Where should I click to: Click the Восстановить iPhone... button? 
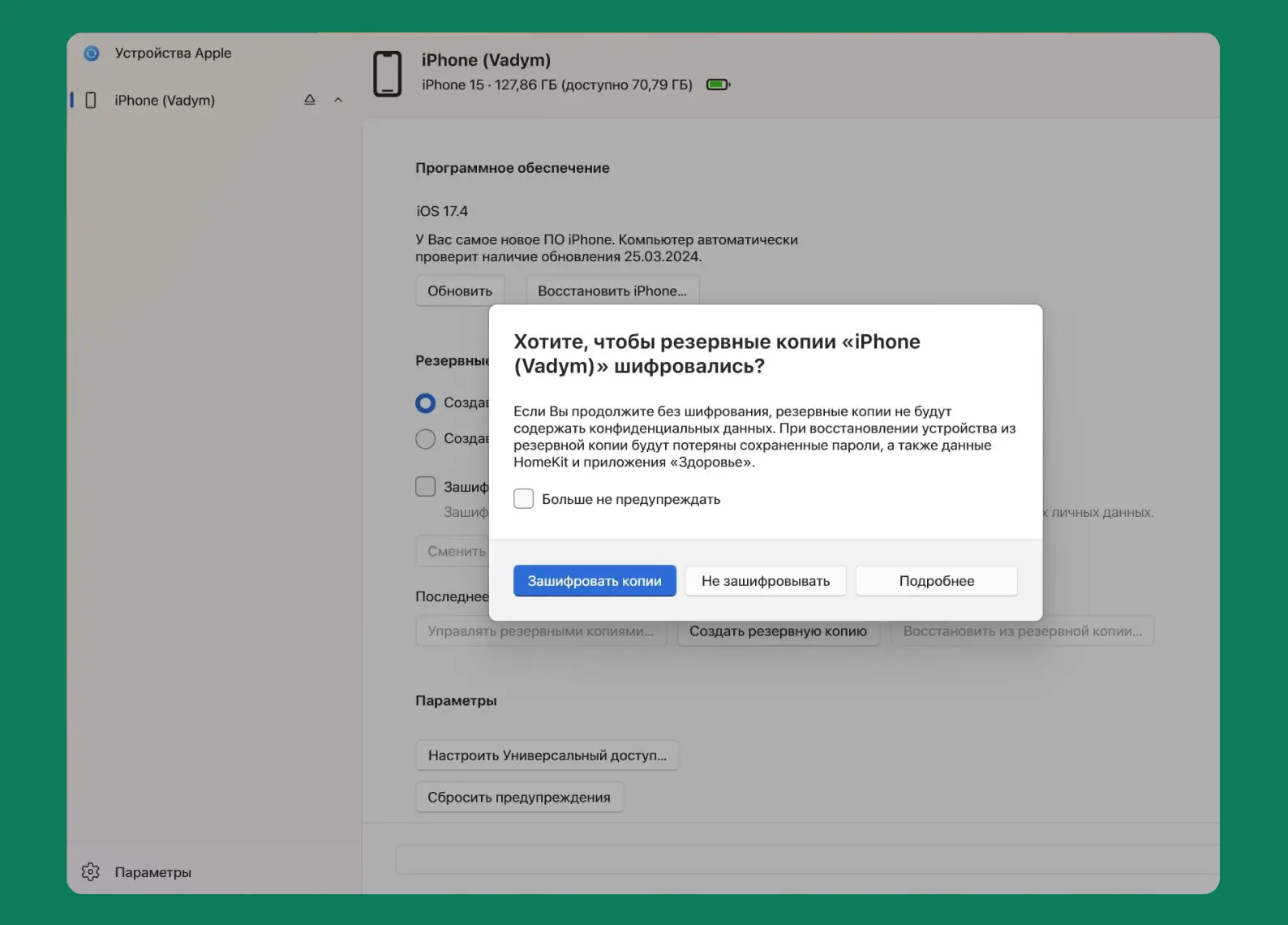tap(612, 290)
